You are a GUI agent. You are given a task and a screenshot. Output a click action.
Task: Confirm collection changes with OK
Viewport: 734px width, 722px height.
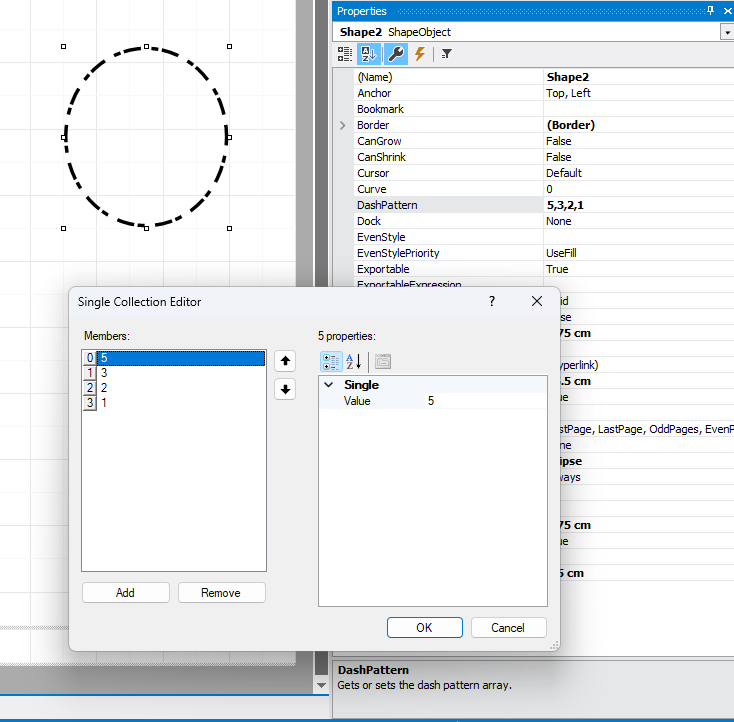point(424,627)
